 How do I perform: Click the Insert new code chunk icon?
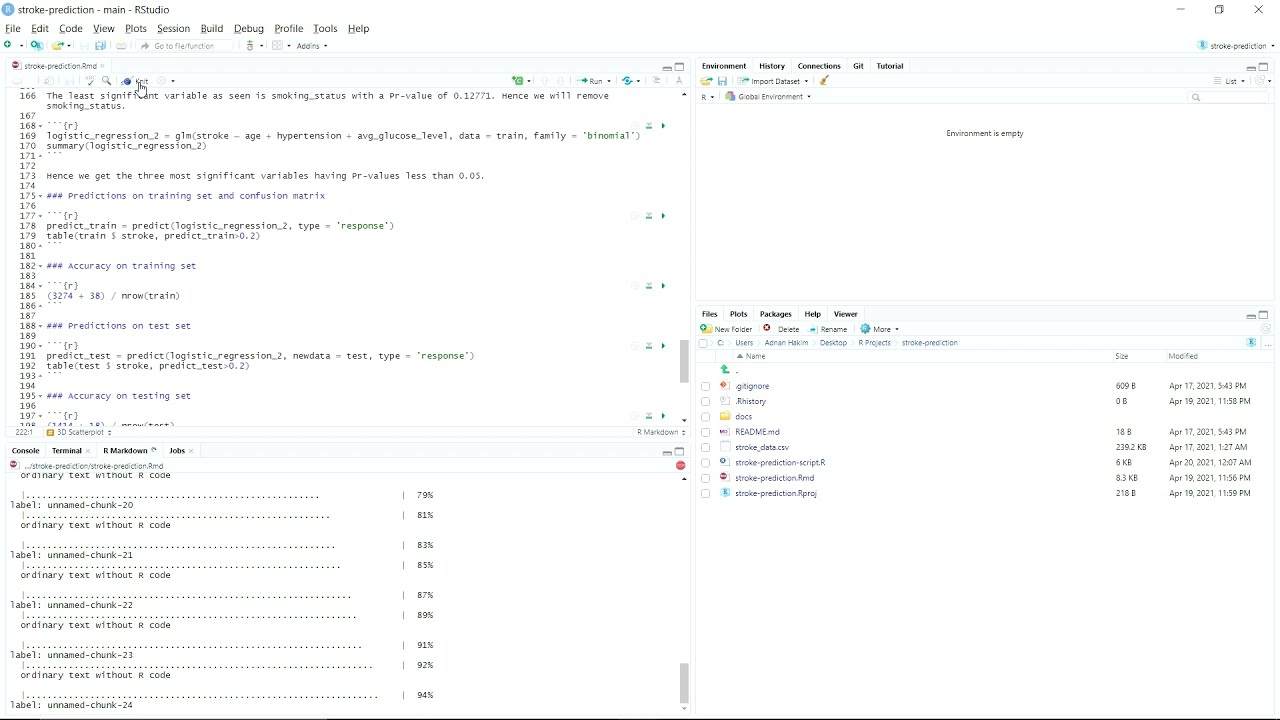[x=518, y=81]
